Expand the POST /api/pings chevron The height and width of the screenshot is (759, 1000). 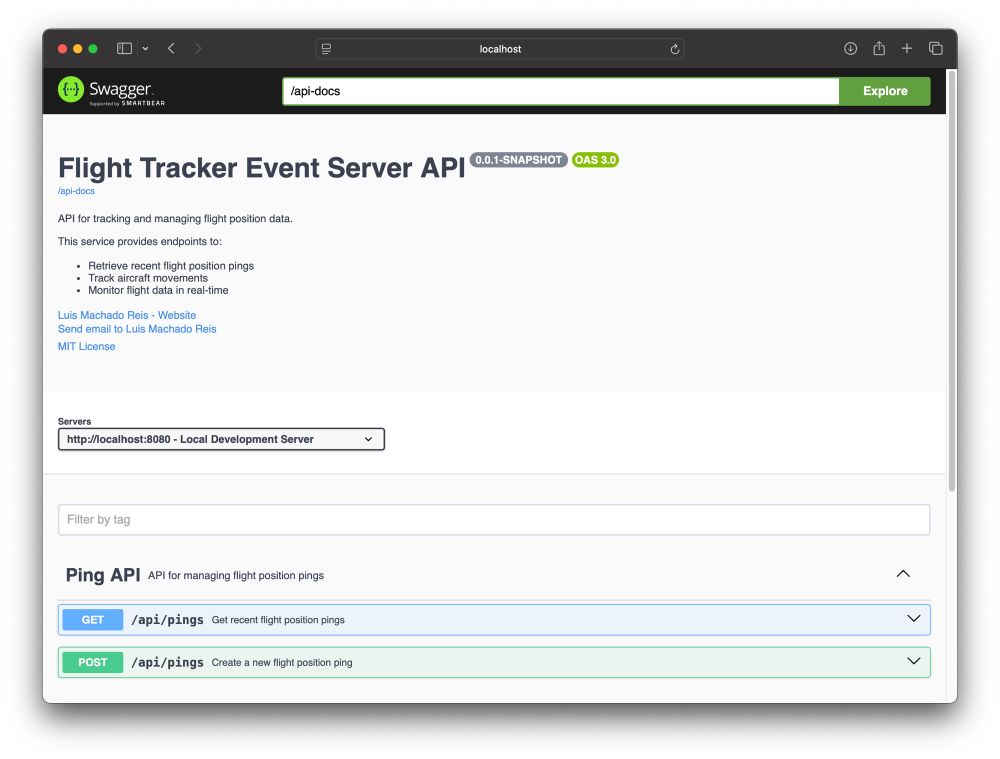pyautogui.click(x=913, y=661)
